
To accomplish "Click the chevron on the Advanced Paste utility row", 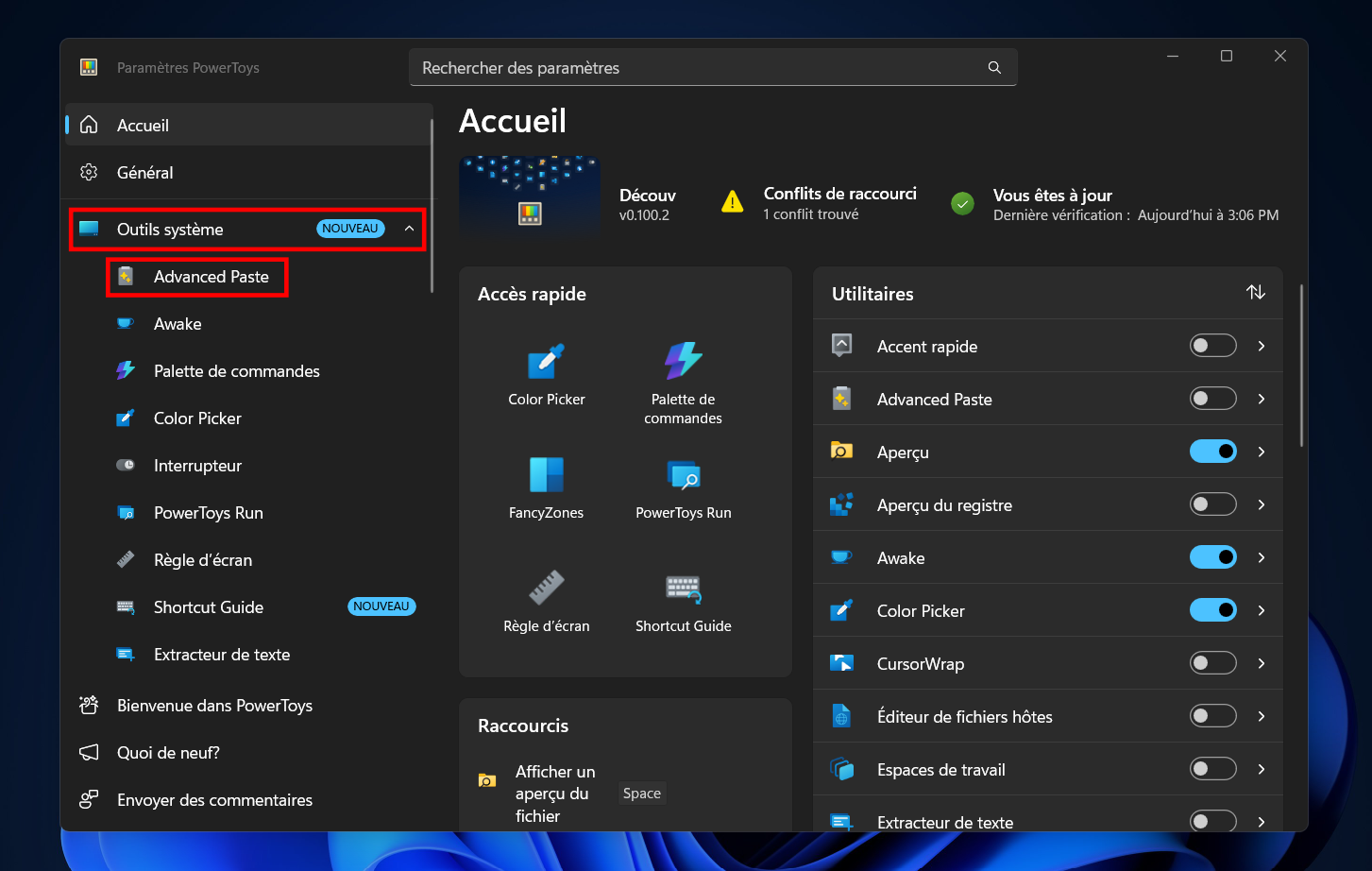I will point(1262,399).
